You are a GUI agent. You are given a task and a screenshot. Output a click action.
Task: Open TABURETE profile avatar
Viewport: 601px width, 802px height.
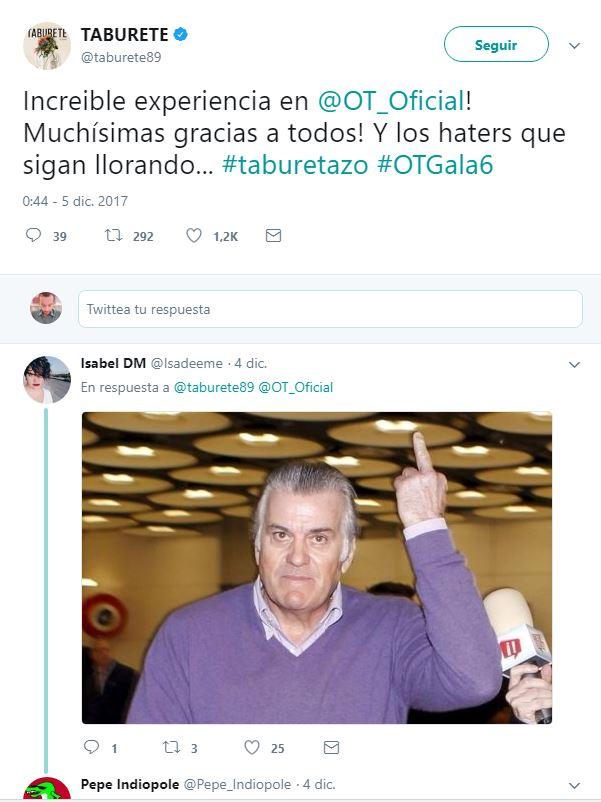47,46
